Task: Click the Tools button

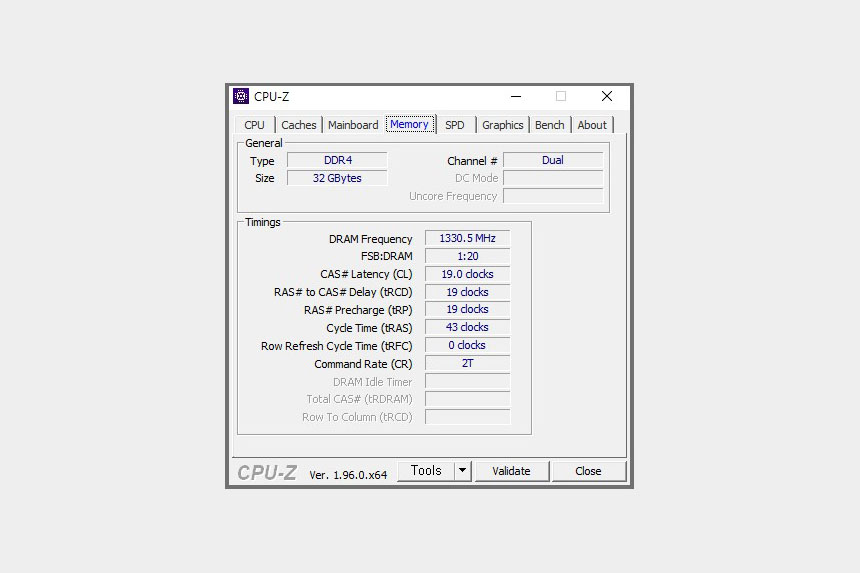Action: click(x=426, y=471)
